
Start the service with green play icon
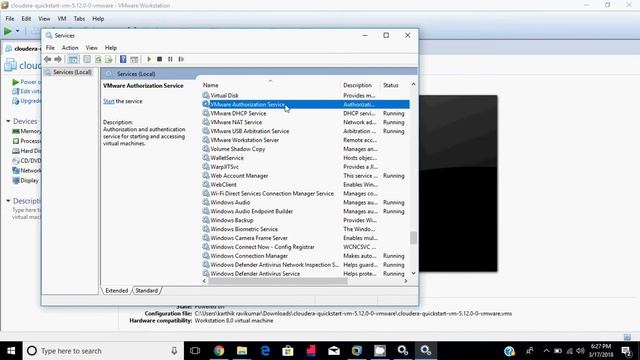pos(149,59)
